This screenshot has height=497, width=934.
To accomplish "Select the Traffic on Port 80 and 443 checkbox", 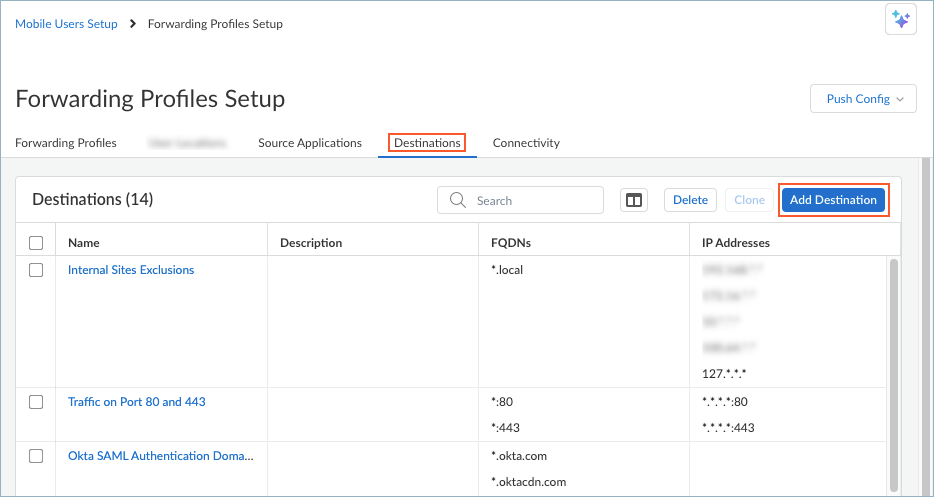I will point(36,402).
